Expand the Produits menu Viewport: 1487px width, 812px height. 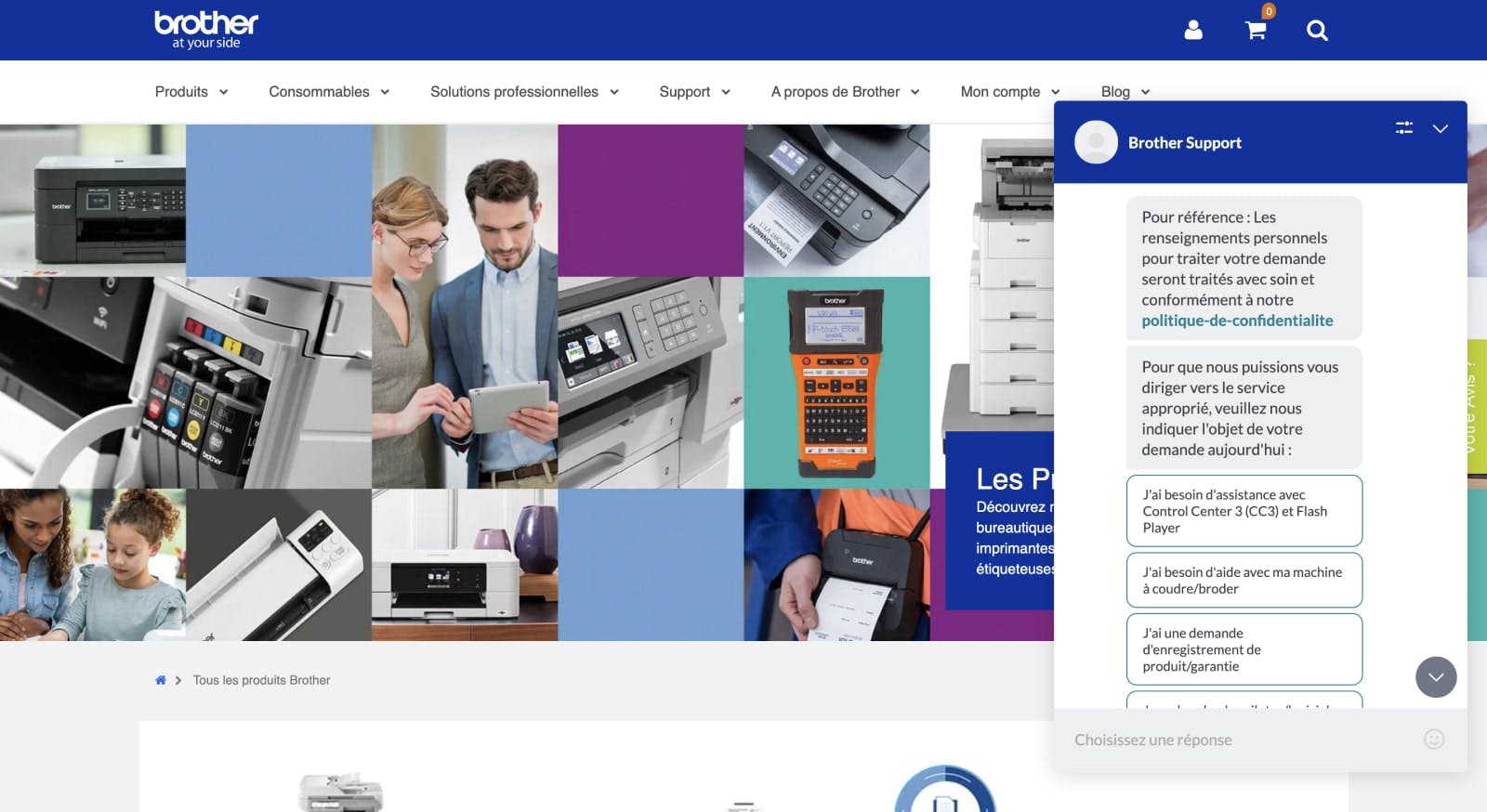[191, 91]
